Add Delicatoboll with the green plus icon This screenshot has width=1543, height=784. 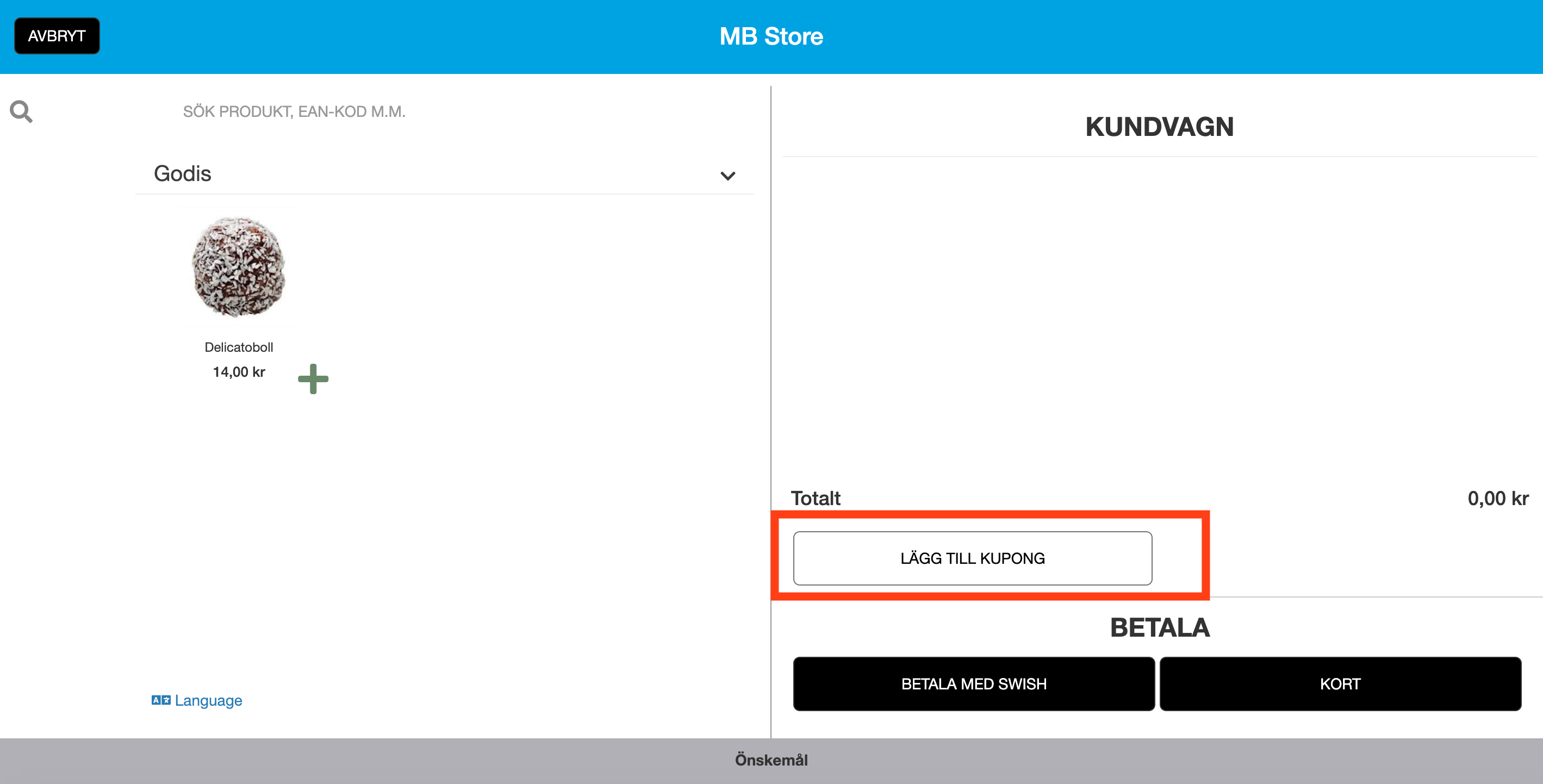(x=313, y=378)
